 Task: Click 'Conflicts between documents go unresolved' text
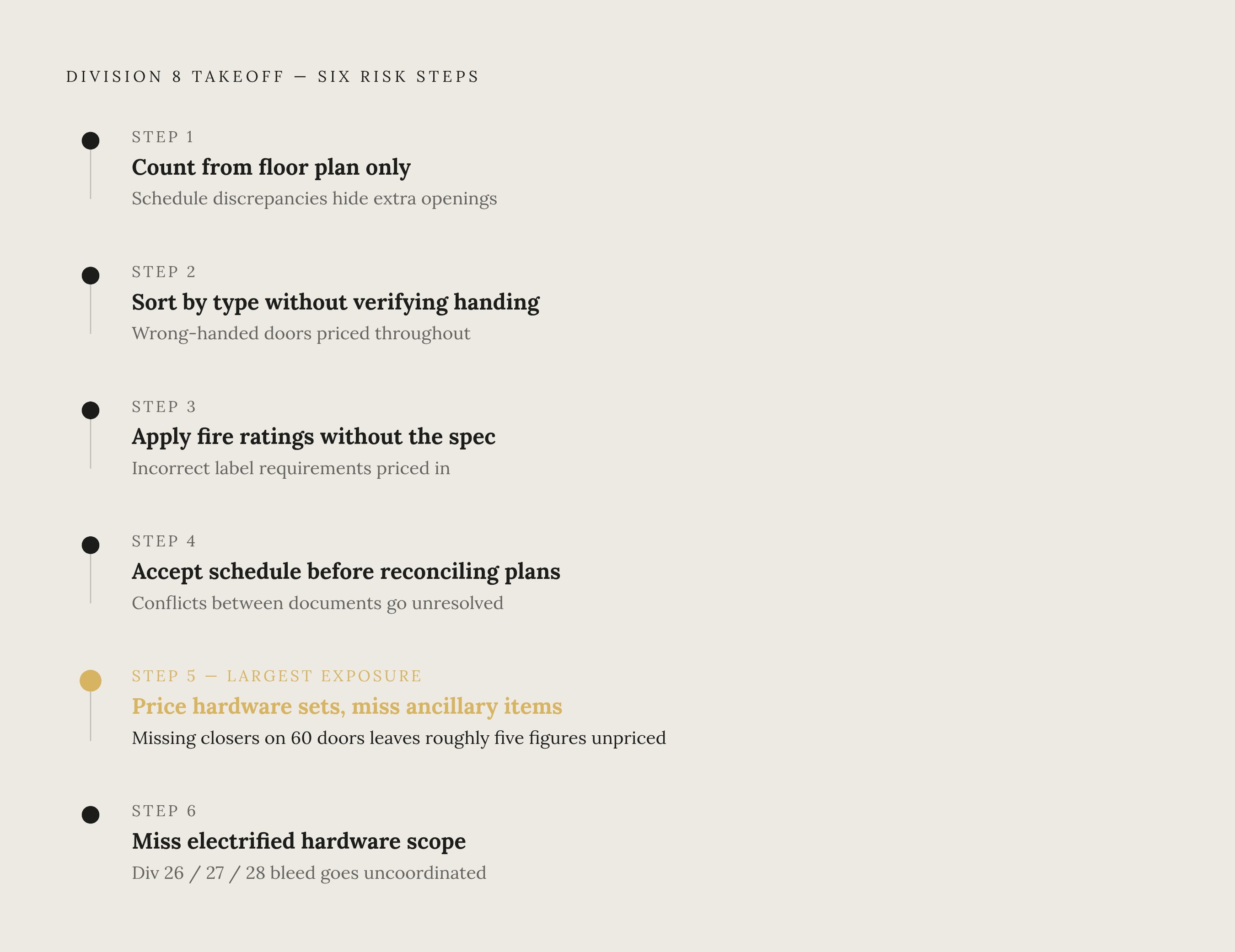point(317,603)
